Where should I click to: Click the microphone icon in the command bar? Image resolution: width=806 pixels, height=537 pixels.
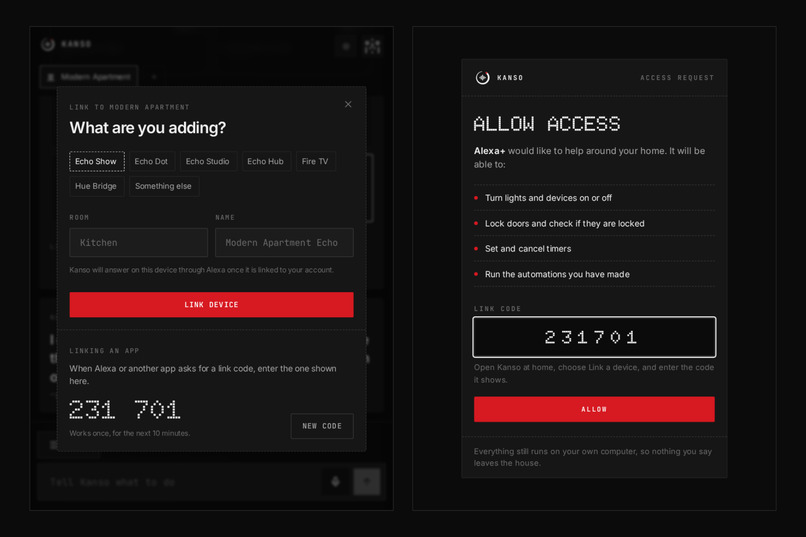(336, 482)
